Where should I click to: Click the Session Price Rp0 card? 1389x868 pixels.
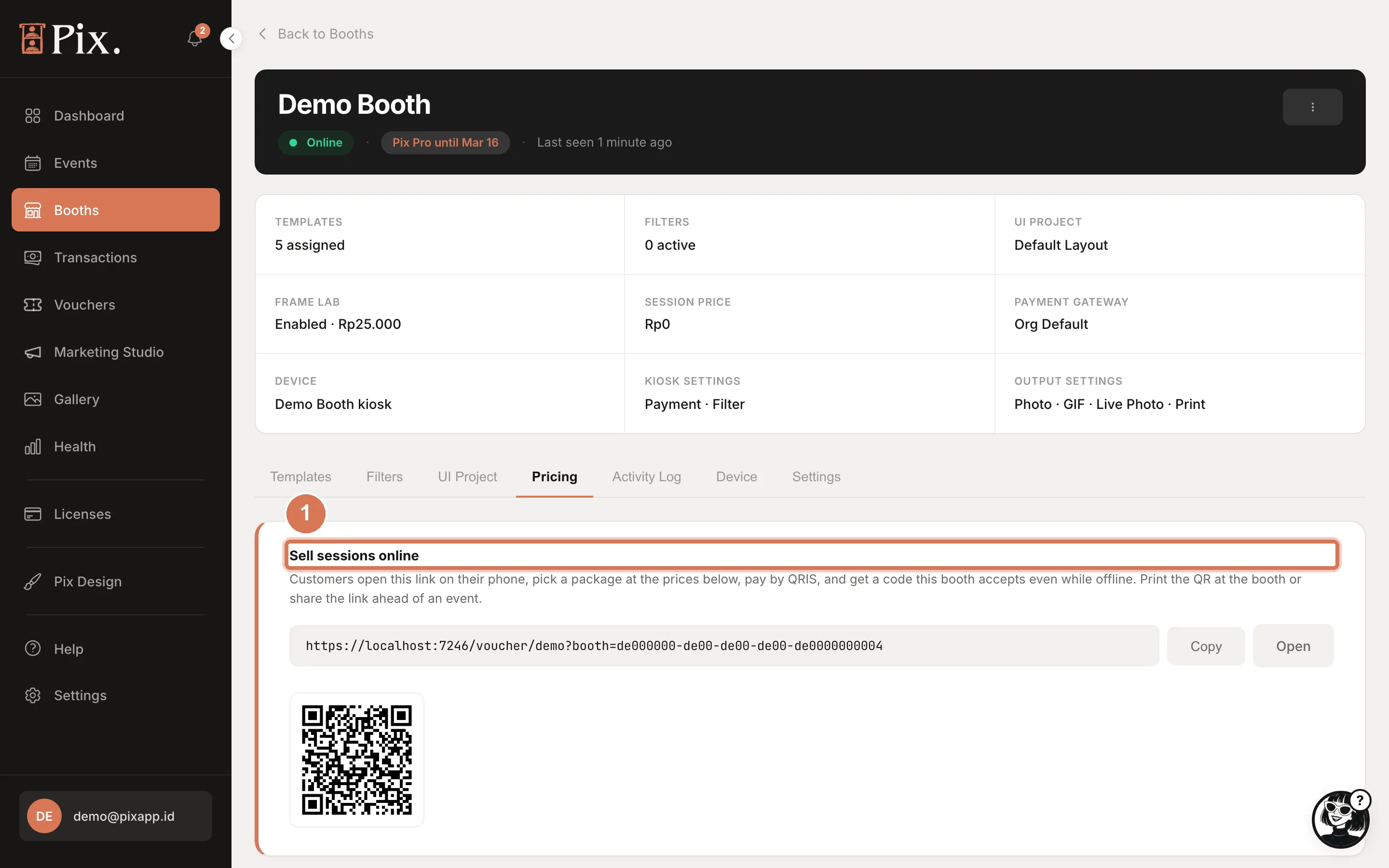click(809, 313)
